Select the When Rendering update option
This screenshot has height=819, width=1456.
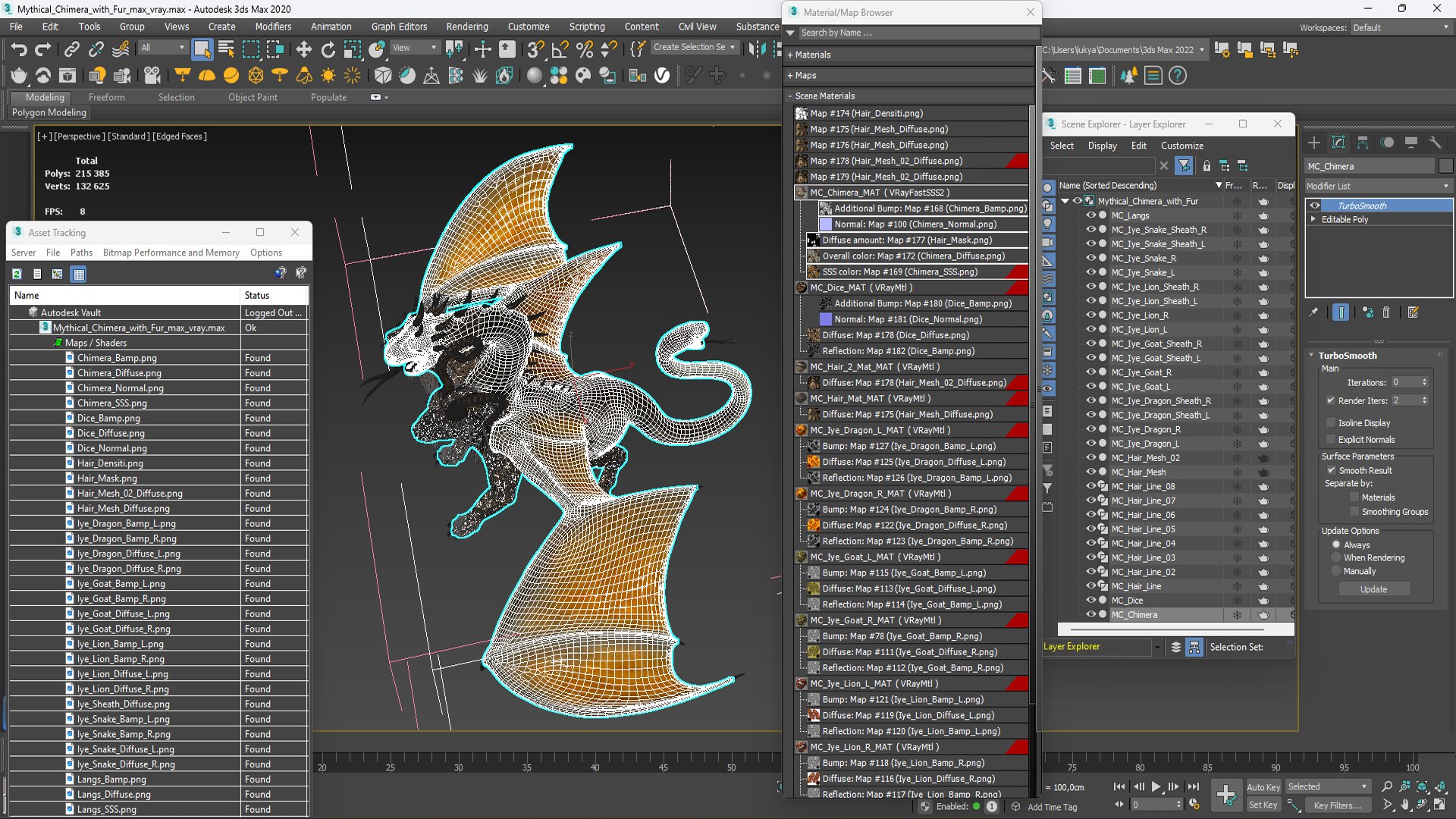1336,557
